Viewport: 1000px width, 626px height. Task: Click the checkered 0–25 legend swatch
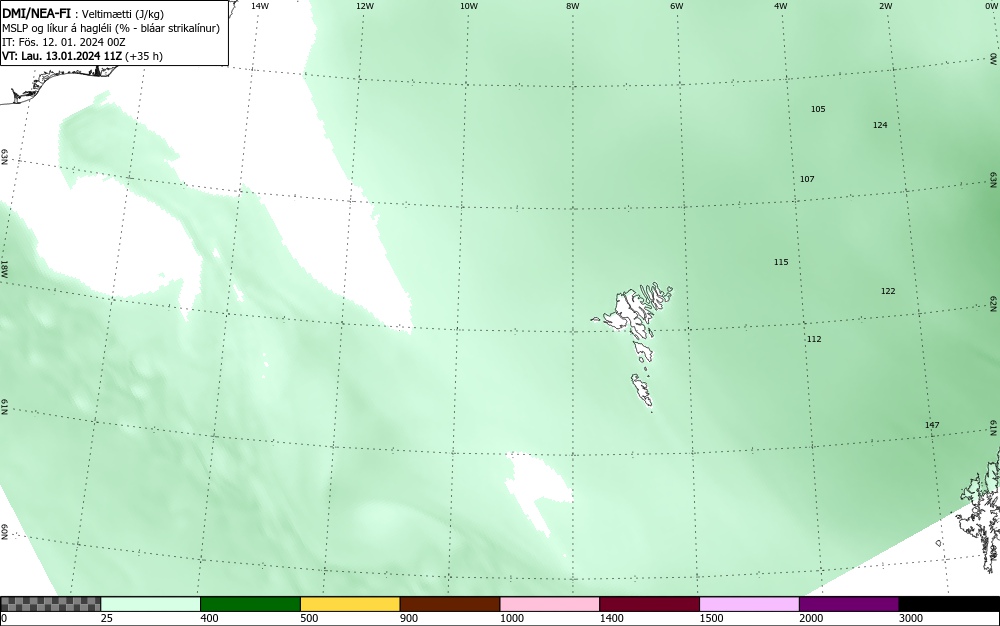tap(50, 604)
